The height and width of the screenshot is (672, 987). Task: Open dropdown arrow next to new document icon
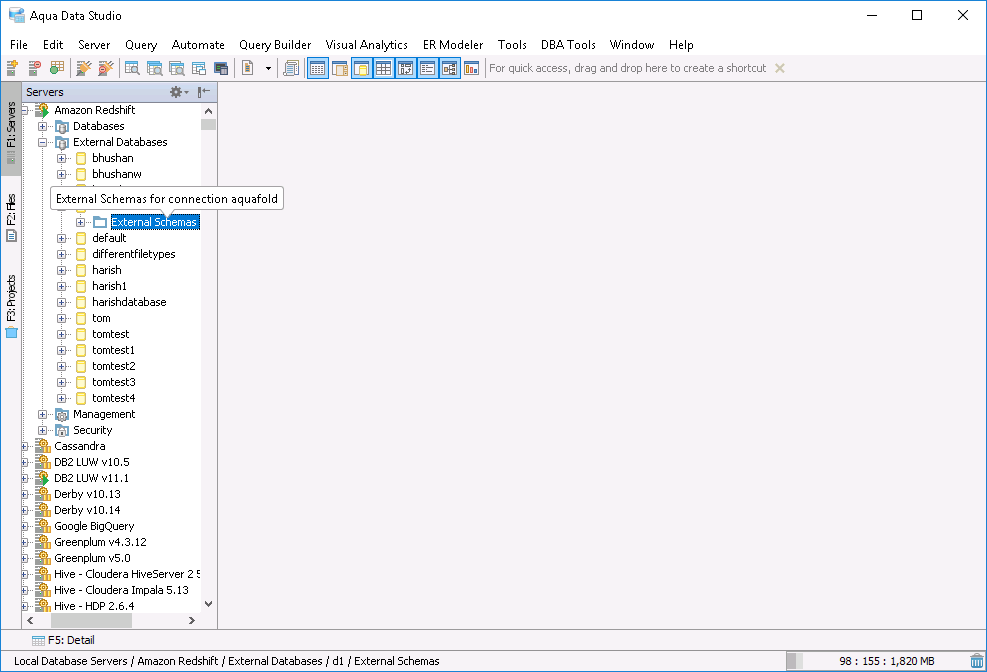(x=268, y=68)
